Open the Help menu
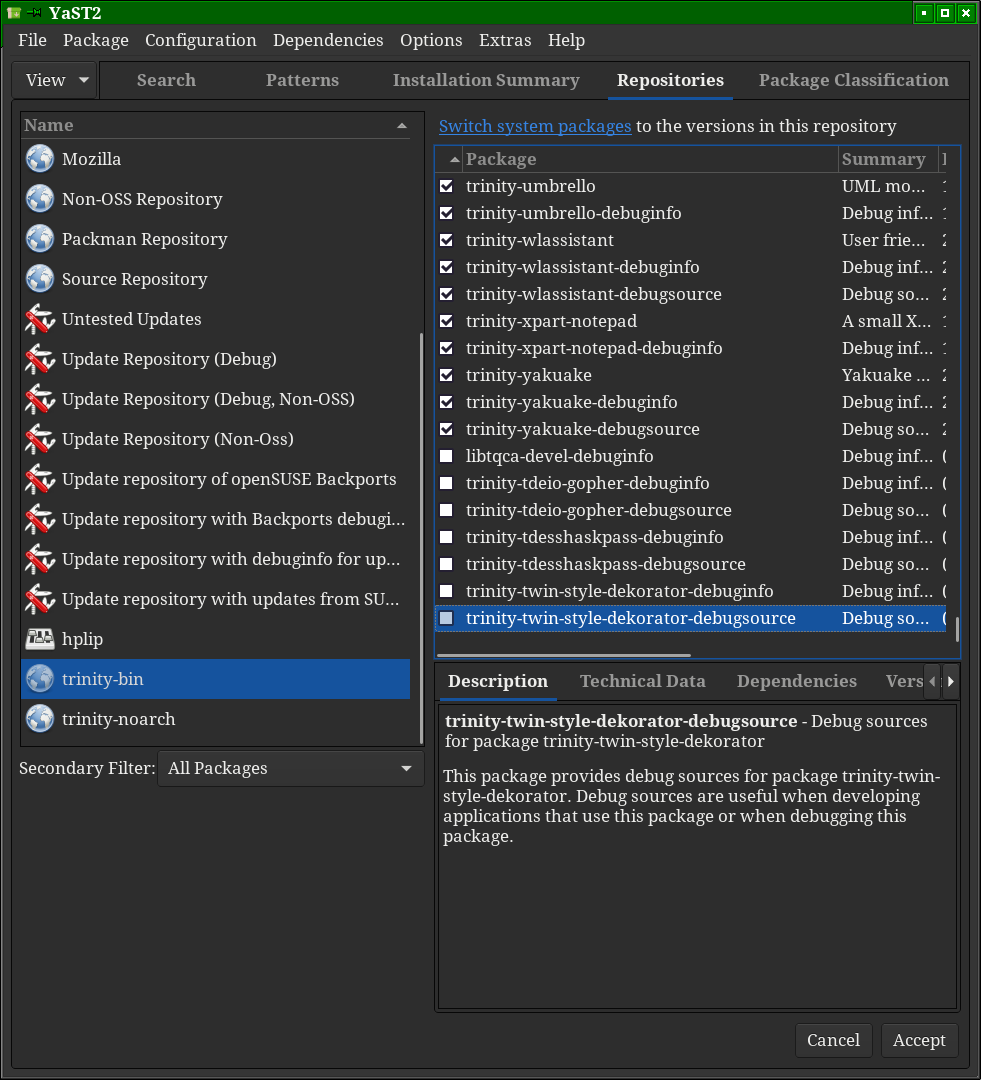Viewport: 981px width, 1080px height. [x=566, y=40]
